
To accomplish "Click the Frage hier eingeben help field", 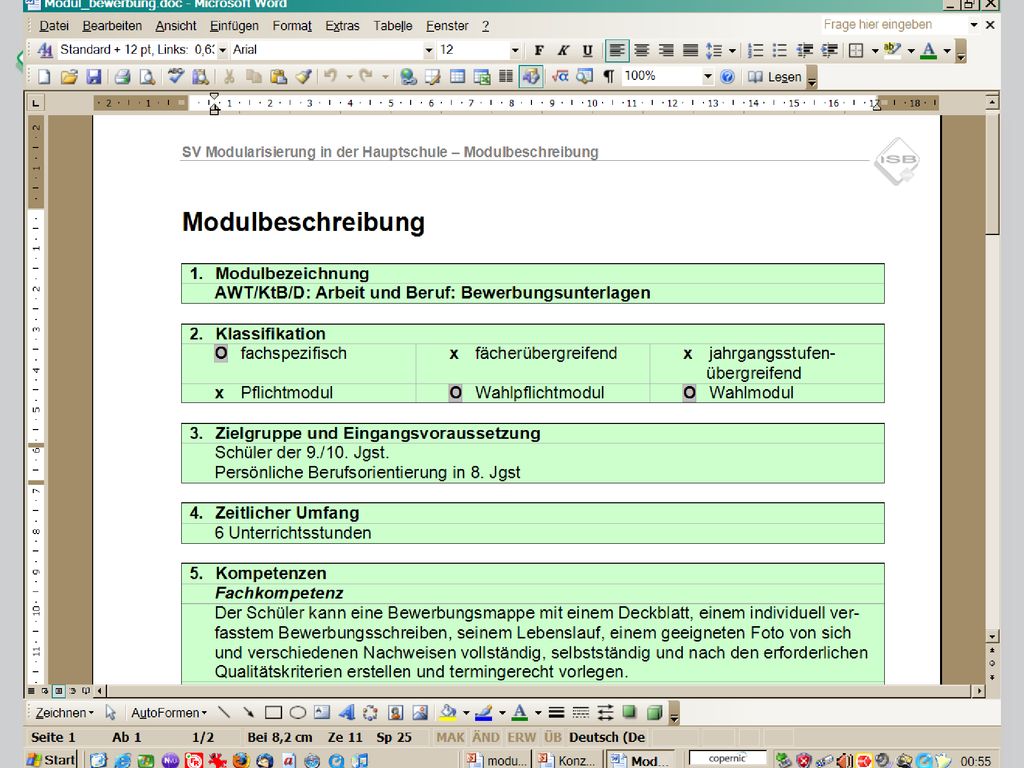I will 894,25.
